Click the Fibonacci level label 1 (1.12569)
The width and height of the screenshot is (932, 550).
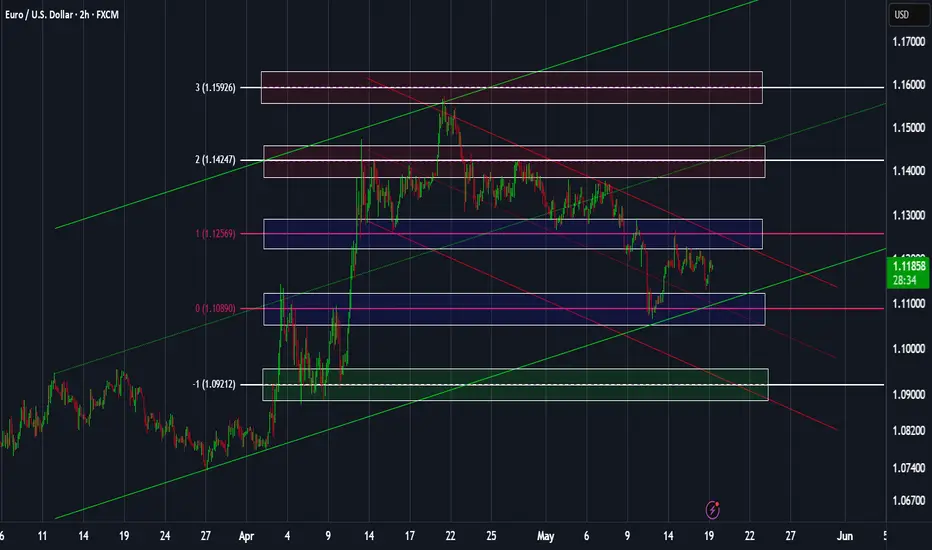pos(215,234)
